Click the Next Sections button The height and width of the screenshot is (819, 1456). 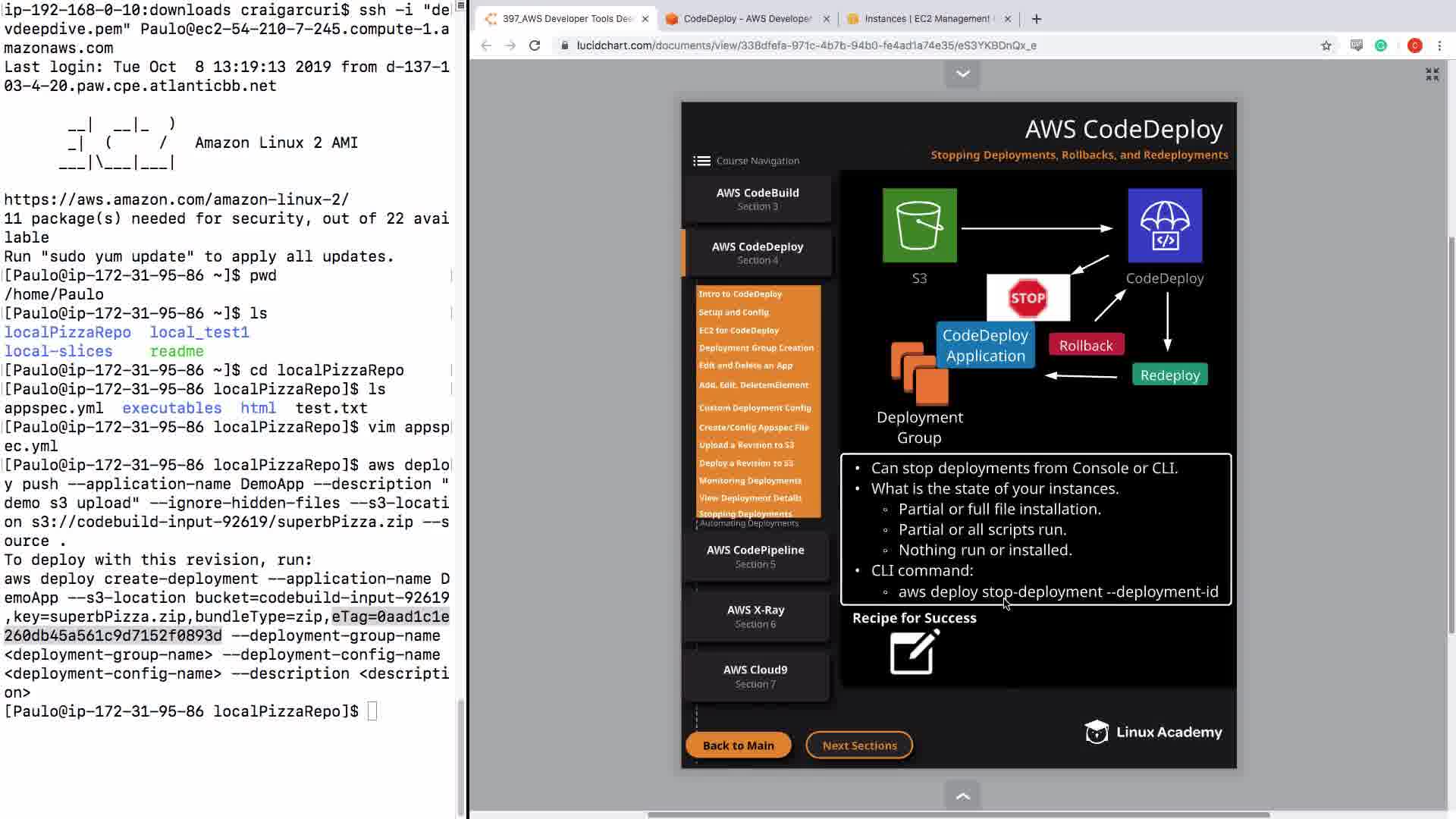tap(859, 745)
